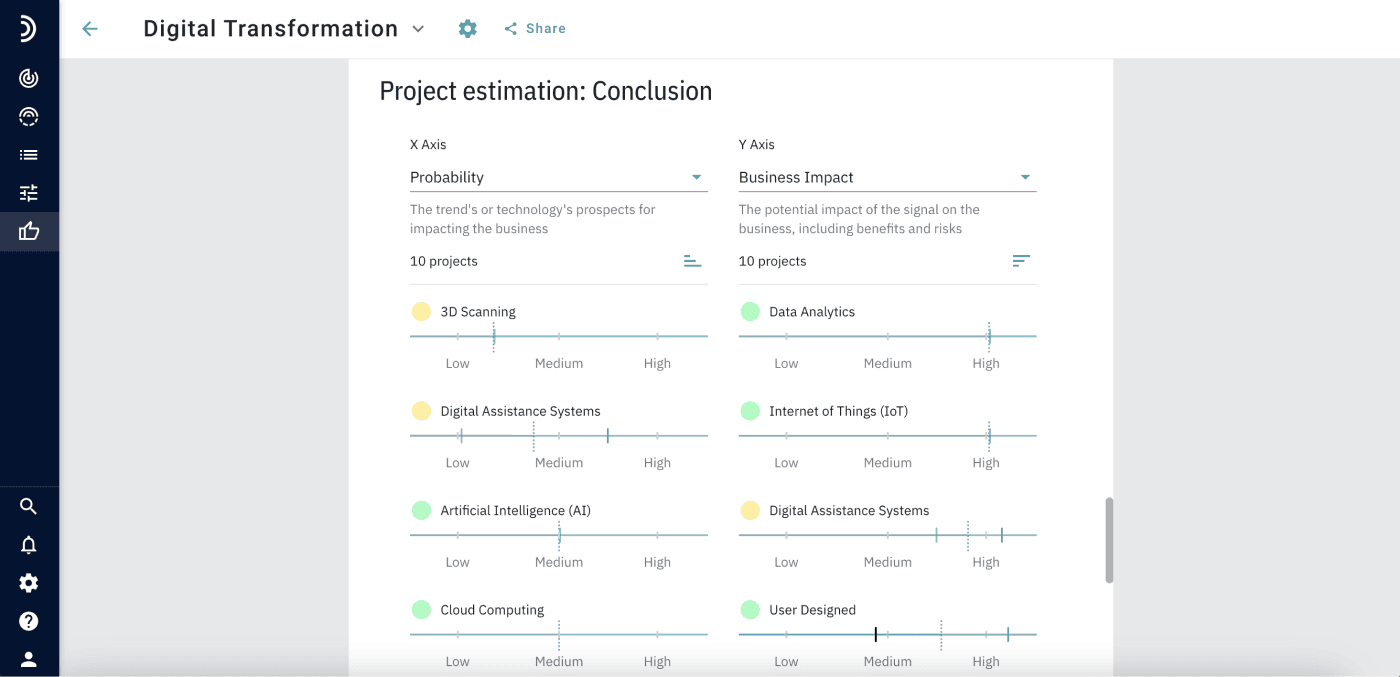
Task: Click the Digital Assistance Systems probability slider
Action: [558, 436]
